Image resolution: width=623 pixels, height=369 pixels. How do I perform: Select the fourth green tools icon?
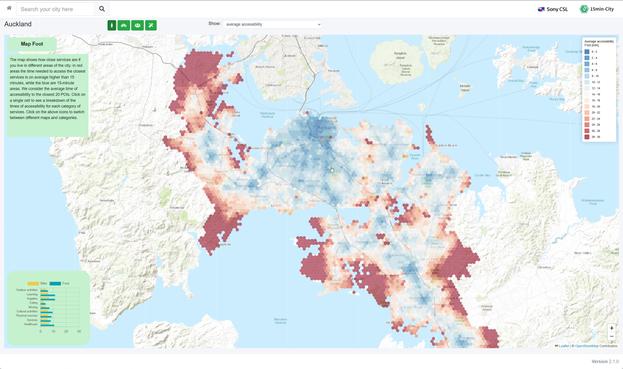[151, 25]
